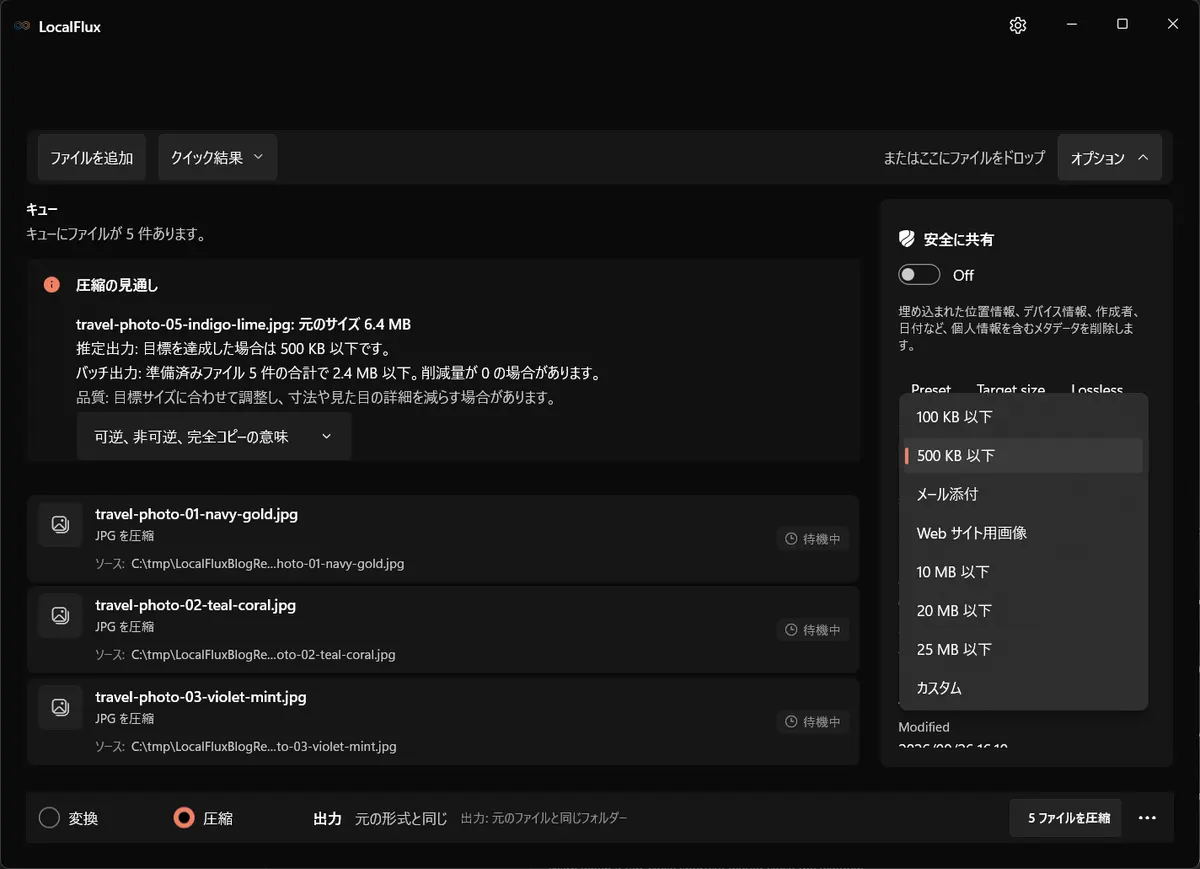
Task: Click the Modified label in options panel
Action: [924, 727]
